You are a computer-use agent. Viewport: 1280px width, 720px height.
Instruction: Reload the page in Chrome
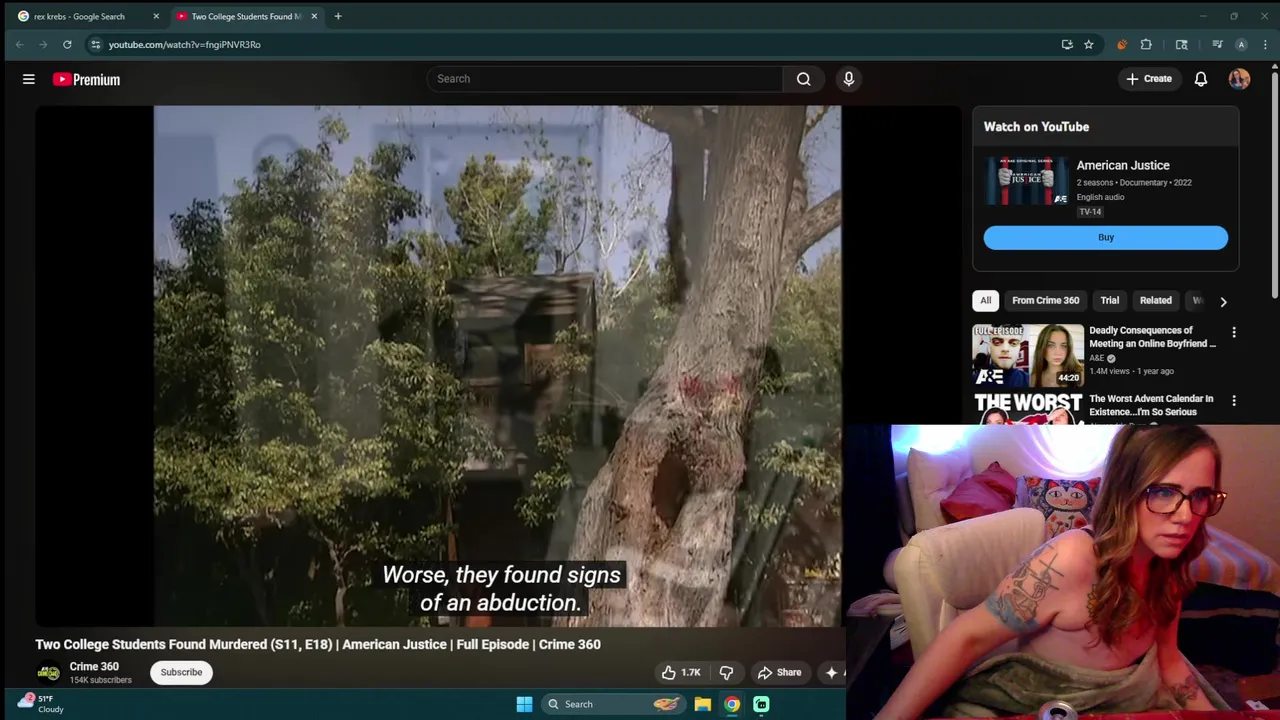pos(67,44)
